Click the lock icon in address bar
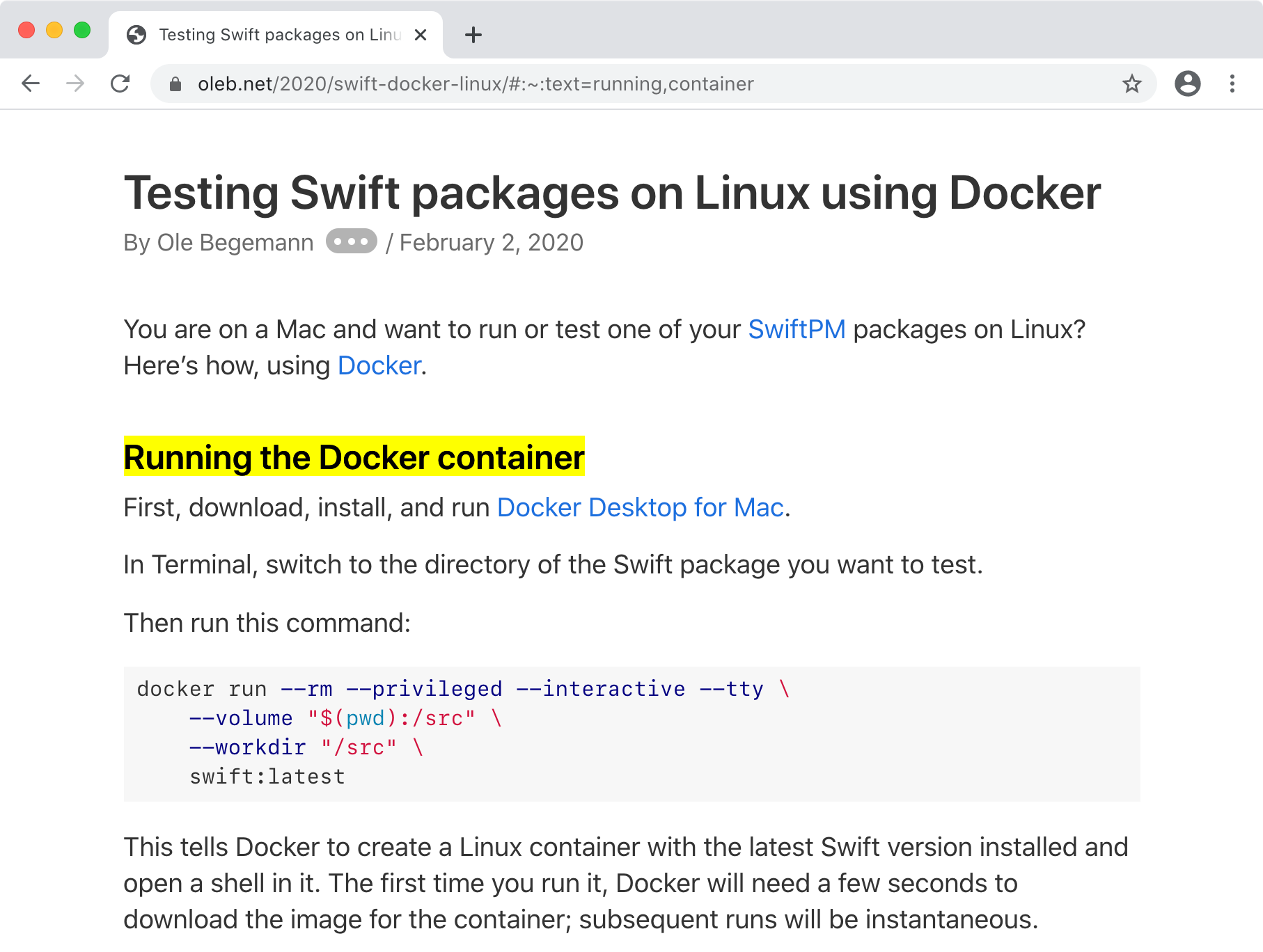This screenshot has width=1263, height=952. (175, 84)
